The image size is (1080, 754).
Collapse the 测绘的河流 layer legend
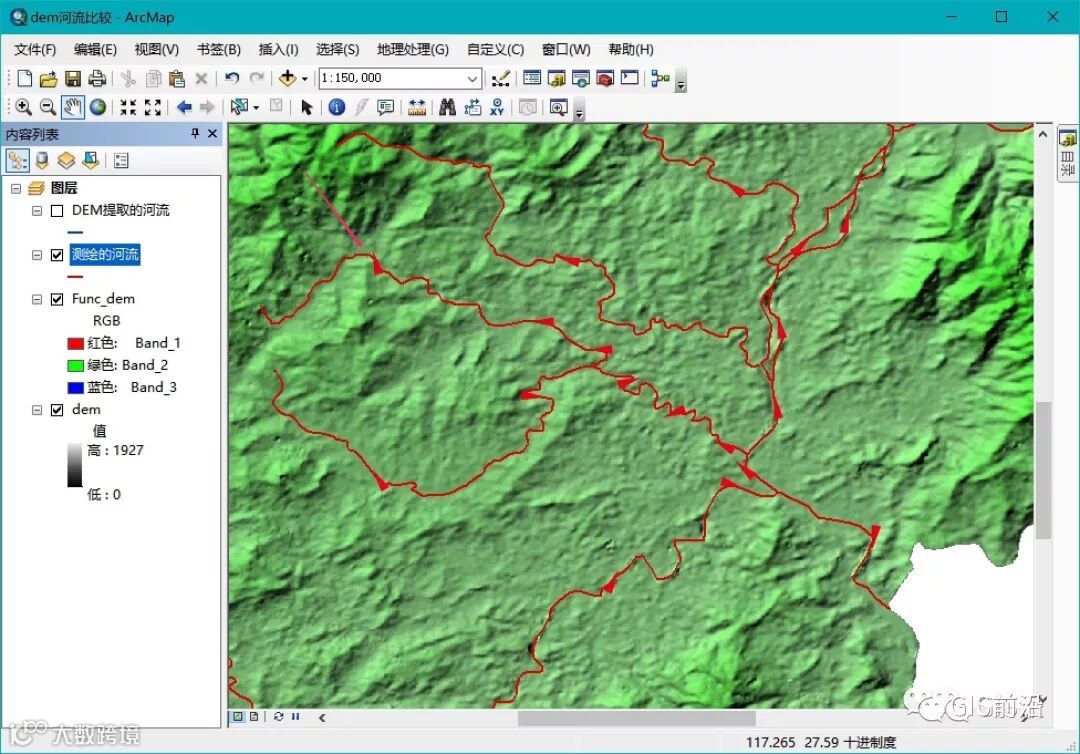[x=37, y=255]
